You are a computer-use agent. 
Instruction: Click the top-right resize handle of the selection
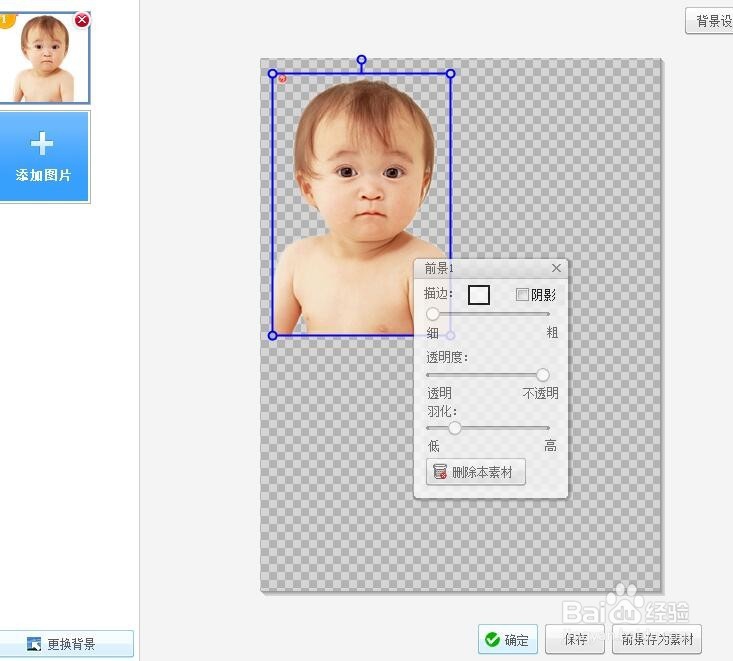coord(450,73)
